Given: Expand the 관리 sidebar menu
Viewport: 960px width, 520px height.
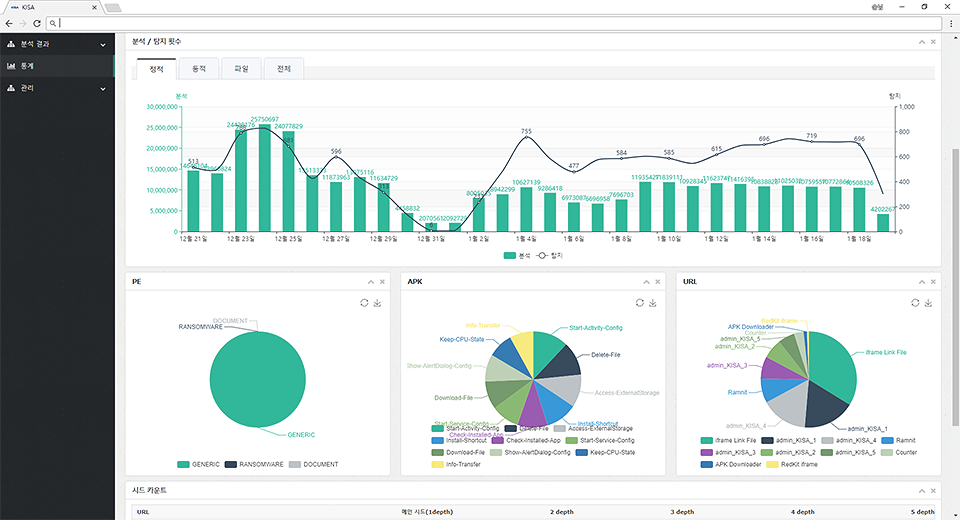Looking at the screenshot, I should (57, 89).
